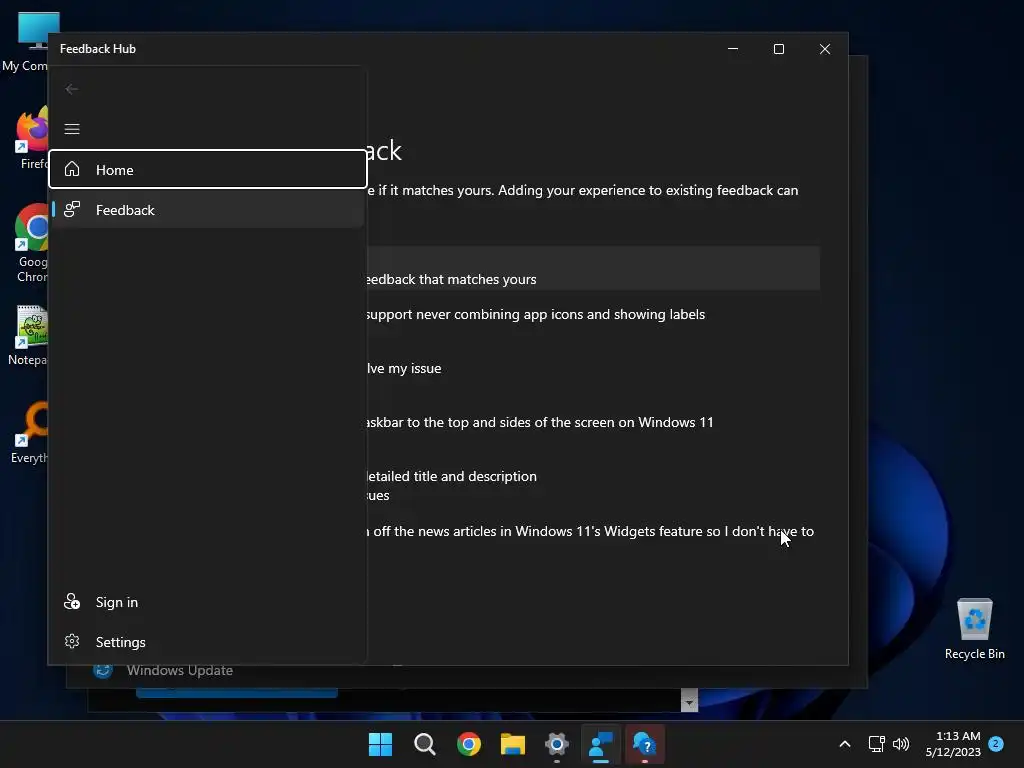
Task: Select the Notepad++ desktop shortcut
Action: point(29,335)
